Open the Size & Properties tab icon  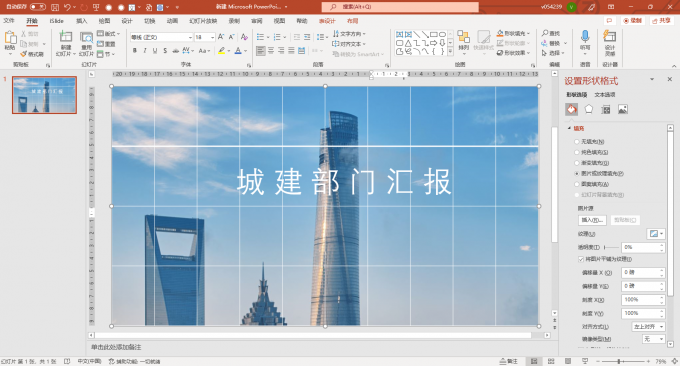(606, 110)
